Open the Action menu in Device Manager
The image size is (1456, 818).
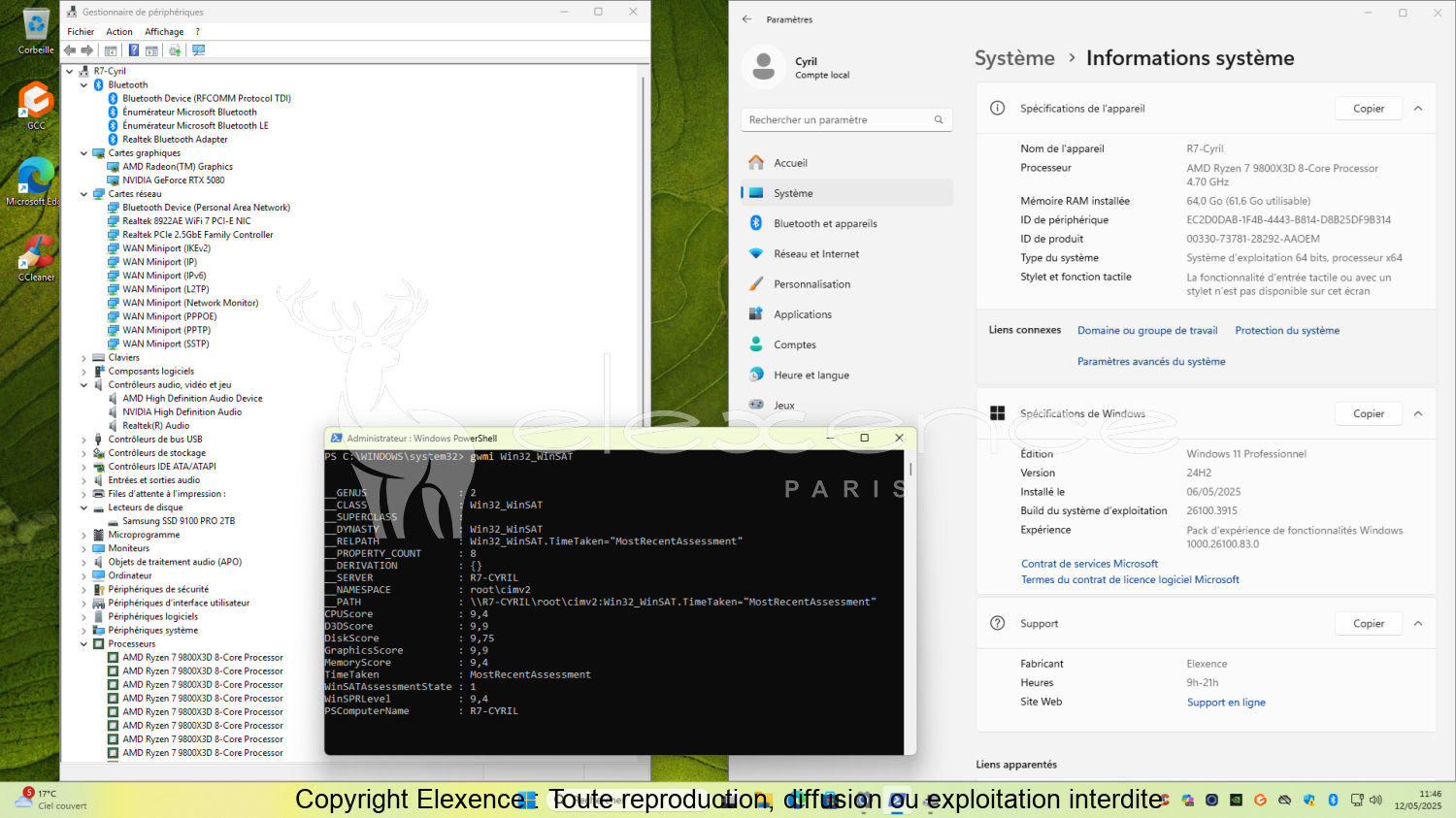119,32
